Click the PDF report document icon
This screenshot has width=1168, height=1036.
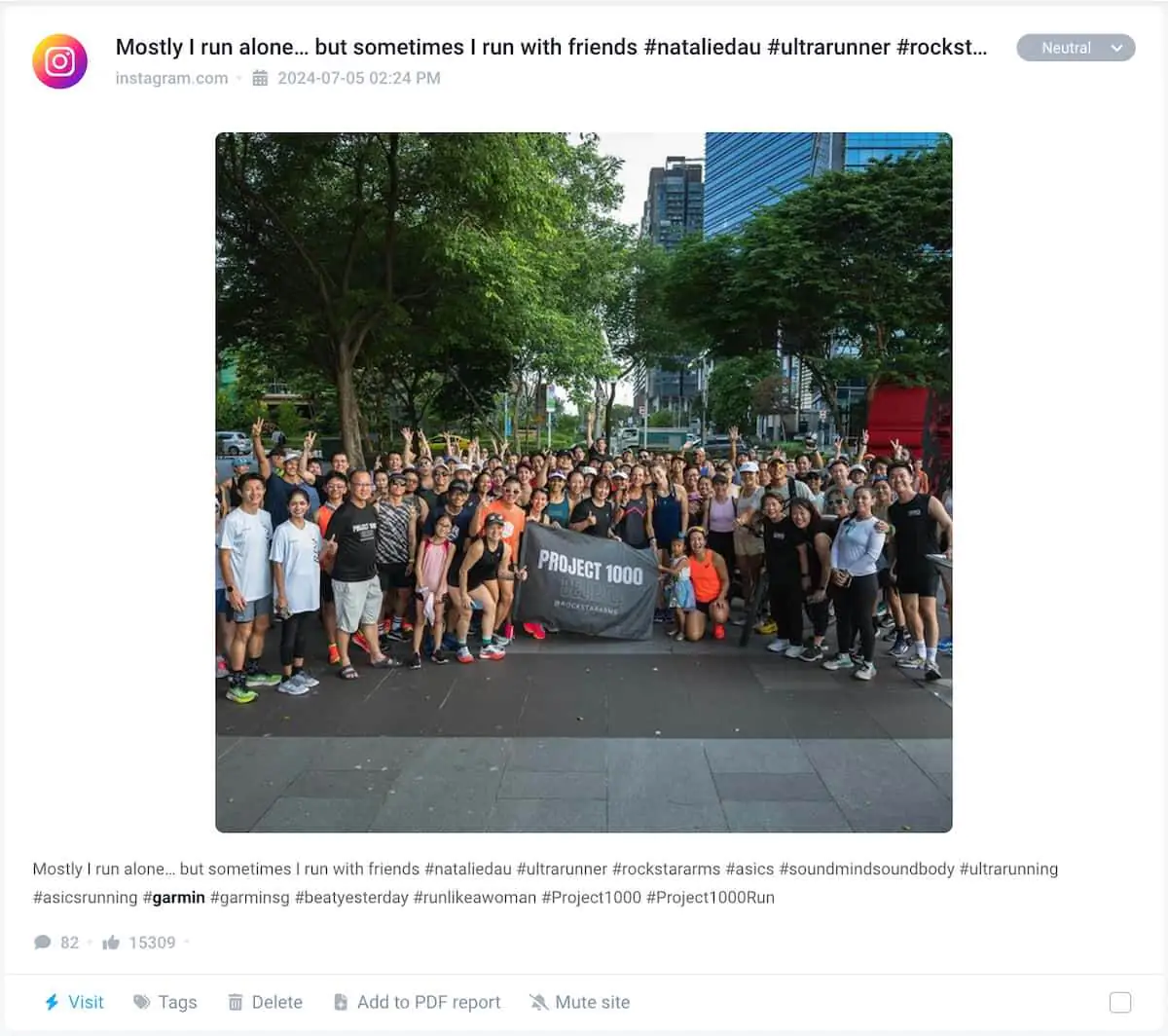click(341, 1002)
